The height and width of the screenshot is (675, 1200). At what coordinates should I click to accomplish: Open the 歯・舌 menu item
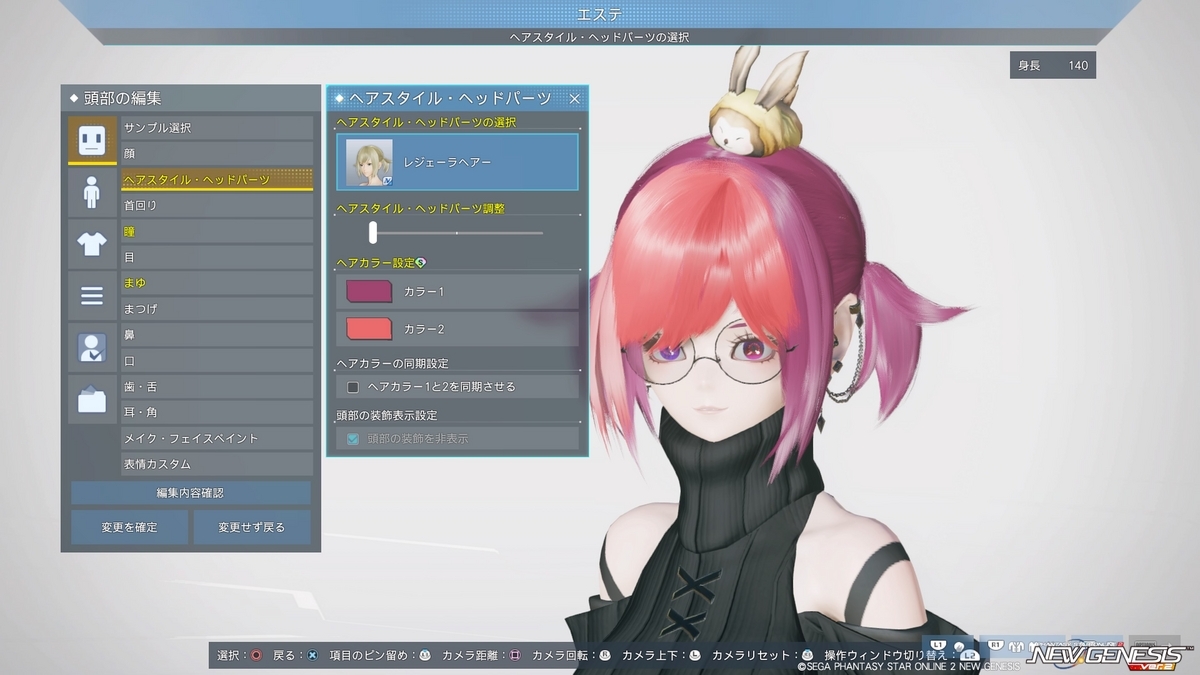click(217, 386)
